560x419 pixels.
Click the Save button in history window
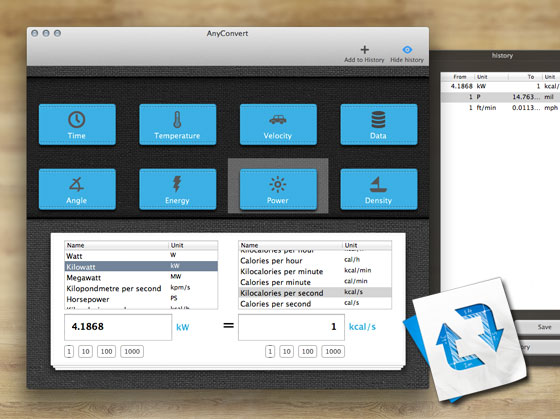tap(539, 327)
